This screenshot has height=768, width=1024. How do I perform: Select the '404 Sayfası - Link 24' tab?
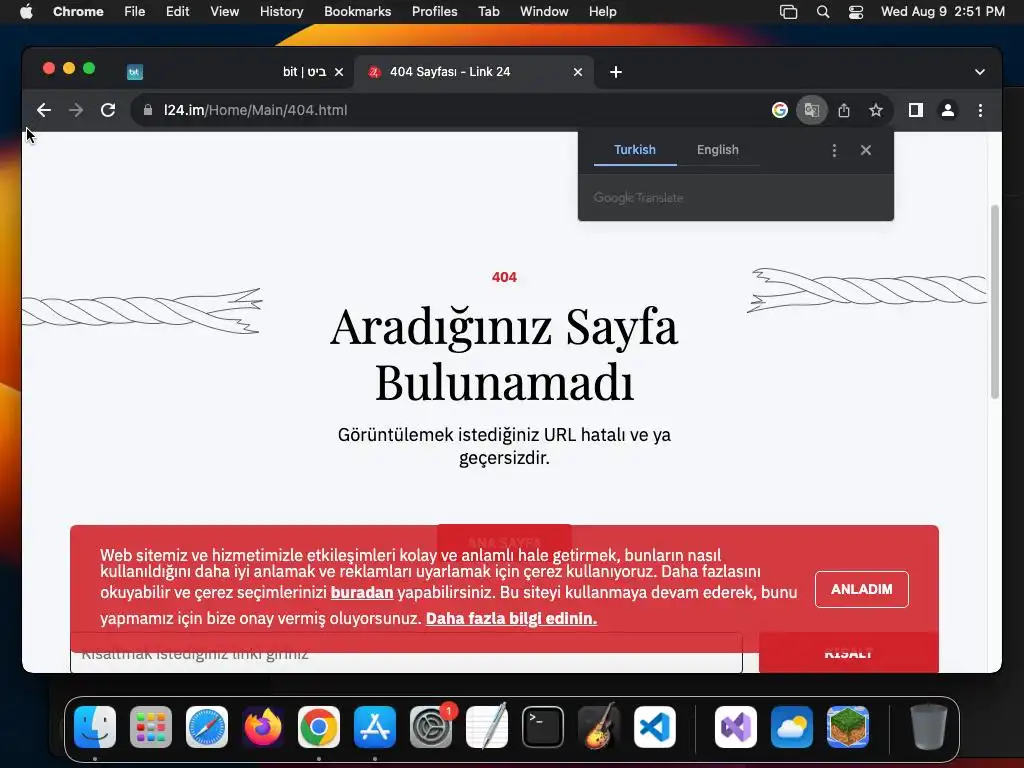pyautogui.click(x=473, y=72)
